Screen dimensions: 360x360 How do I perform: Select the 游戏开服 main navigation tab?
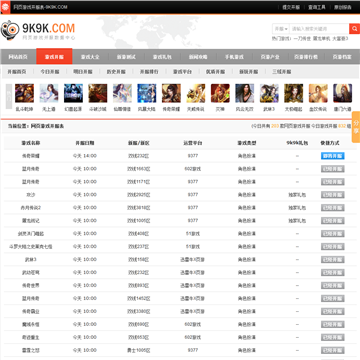[x=54, y=57]
